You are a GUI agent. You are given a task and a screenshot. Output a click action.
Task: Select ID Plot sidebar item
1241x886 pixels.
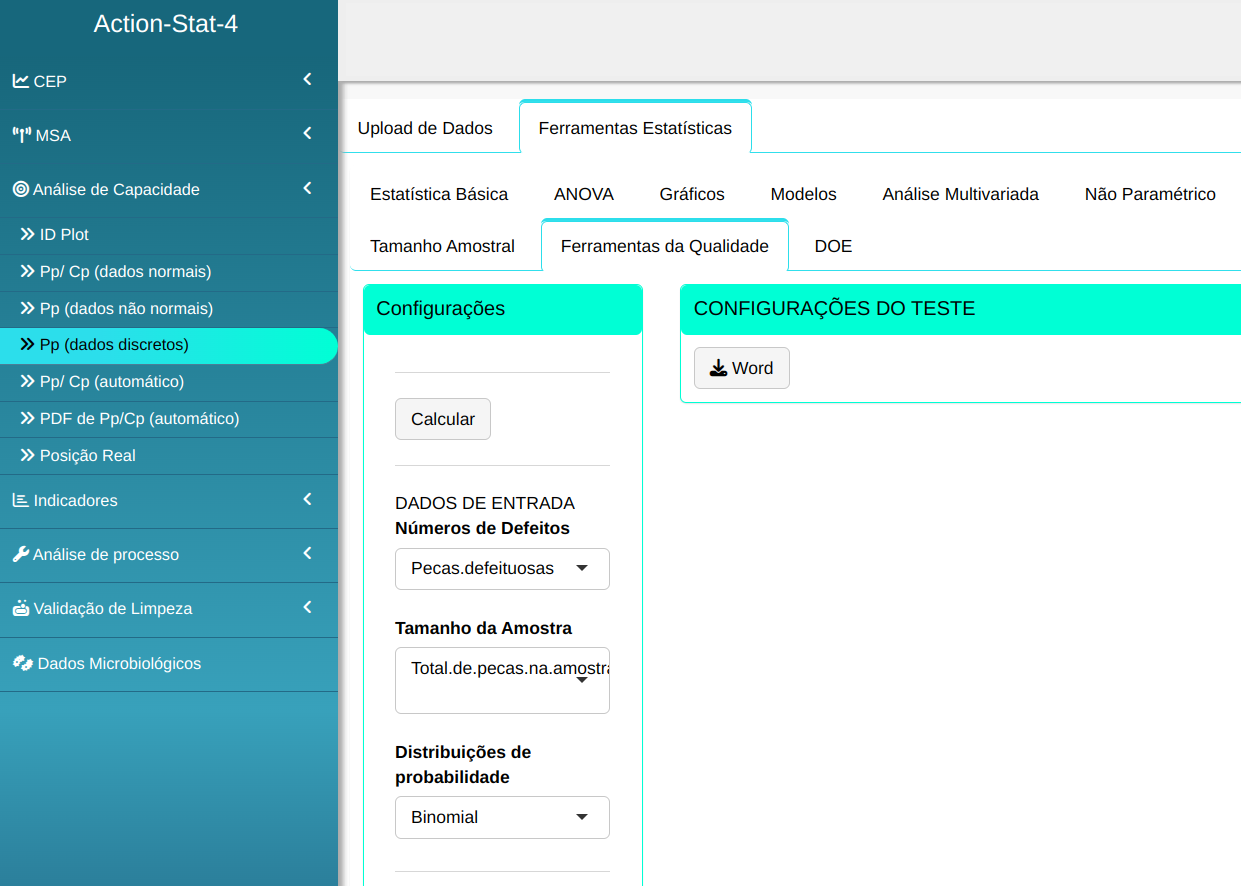(x=64, y=234)
